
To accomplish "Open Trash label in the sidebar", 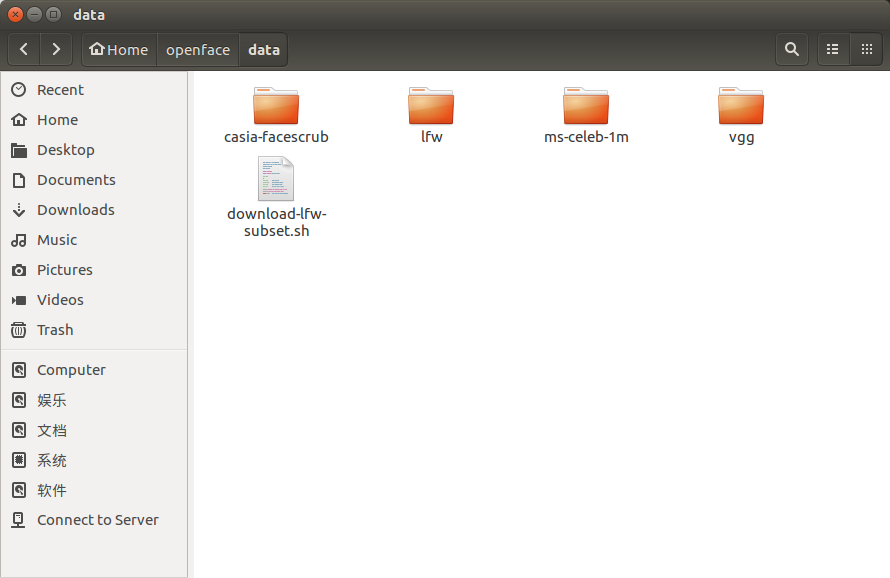I will 55,330.
